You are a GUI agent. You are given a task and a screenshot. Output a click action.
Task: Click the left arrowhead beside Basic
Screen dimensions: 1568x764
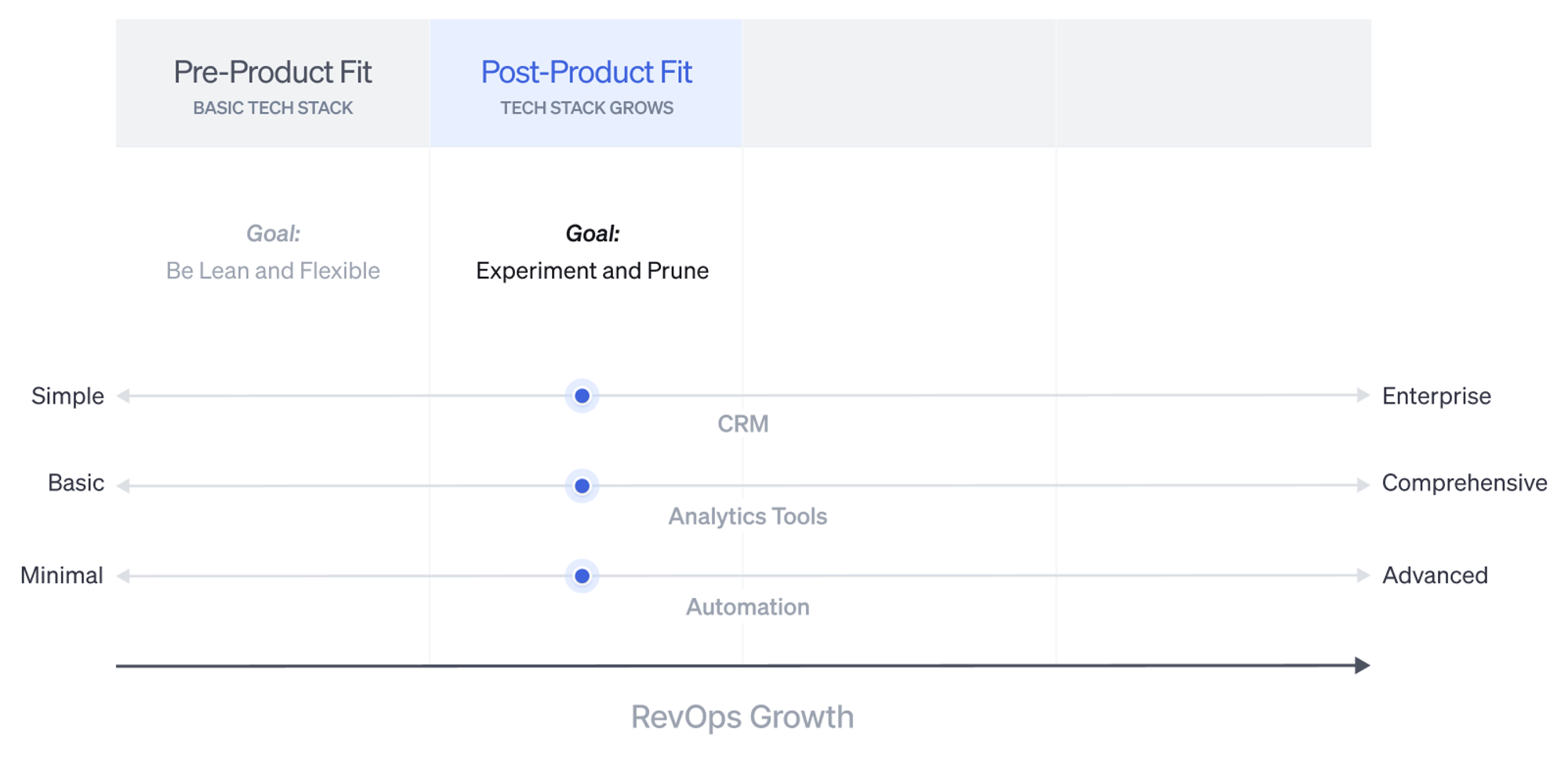pos(123,486)
